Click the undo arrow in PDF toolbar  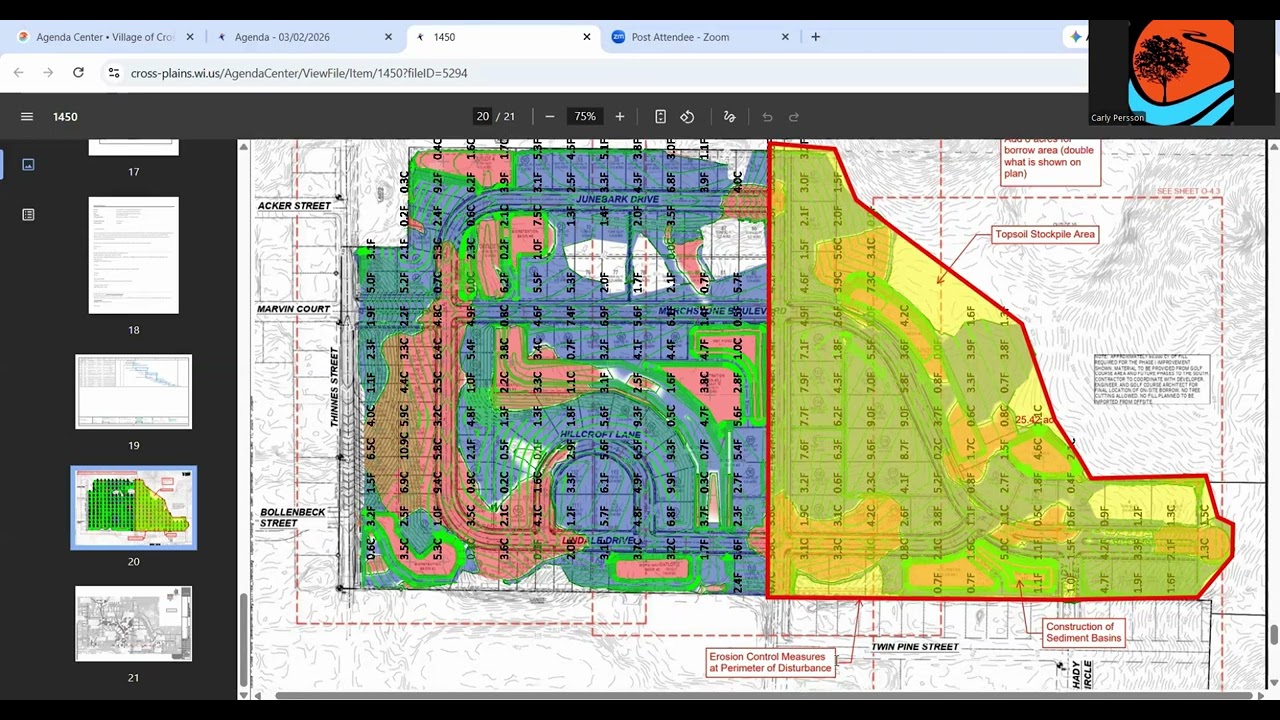coord(767,117)
